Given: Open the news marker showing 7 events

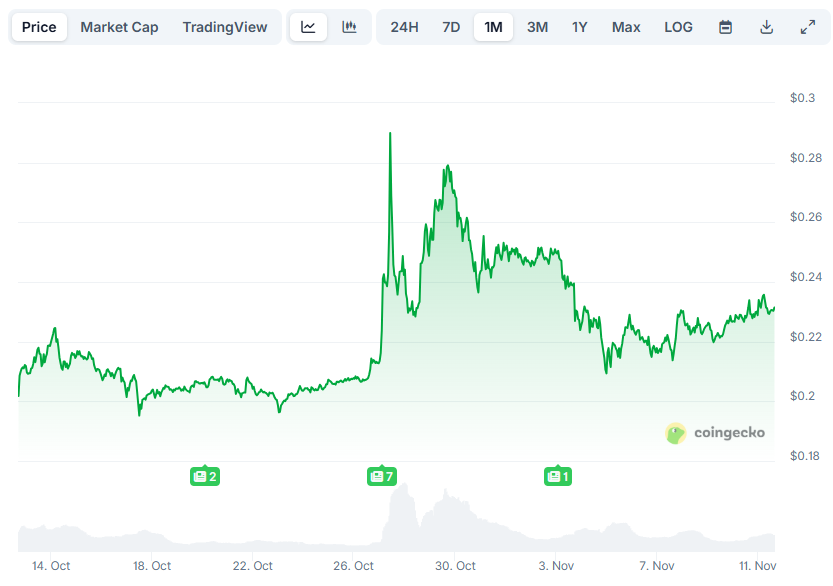Looking at the screenshot, I should [380, 476].
